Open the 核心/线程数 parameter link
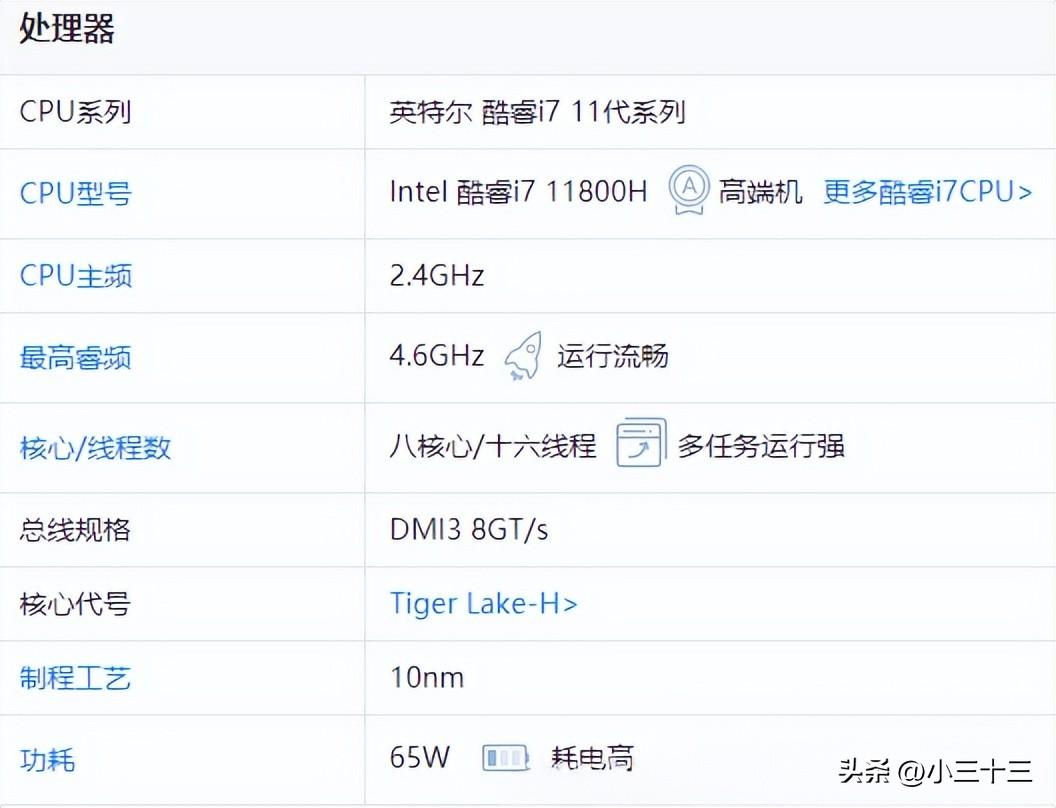 95,448
